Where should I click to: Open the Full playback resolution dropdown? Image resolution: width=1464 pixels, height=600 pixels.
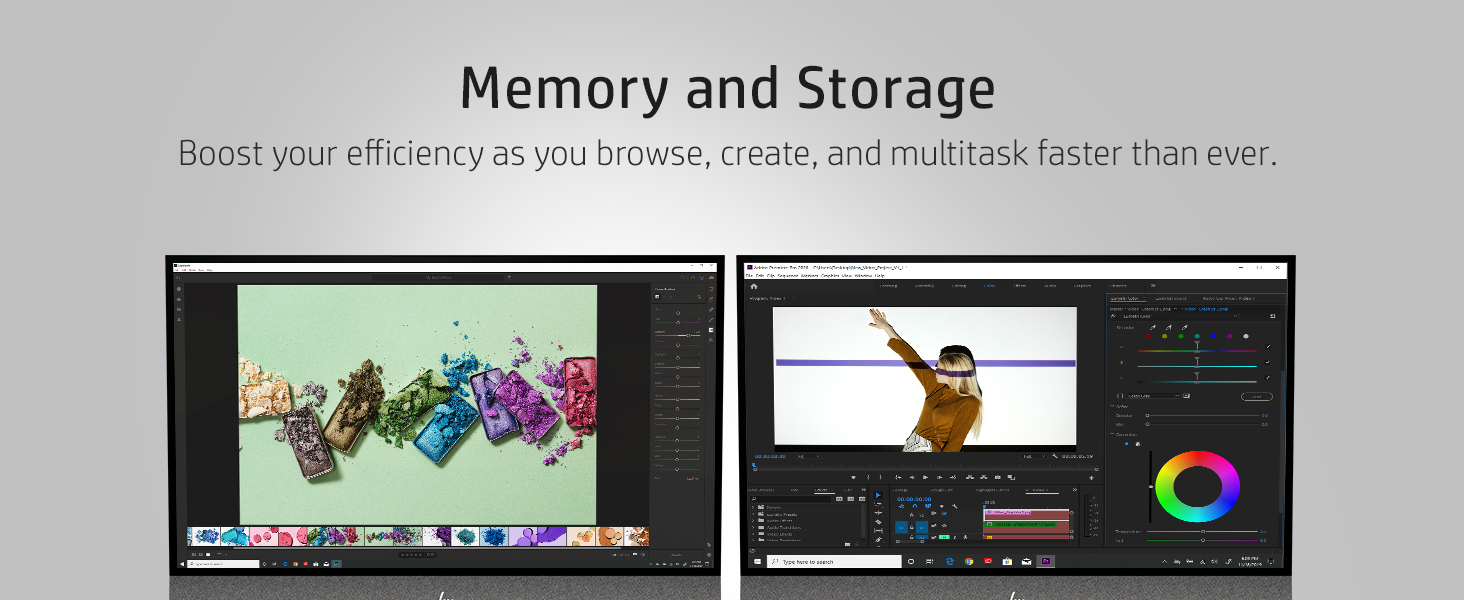coord(1034,456)
